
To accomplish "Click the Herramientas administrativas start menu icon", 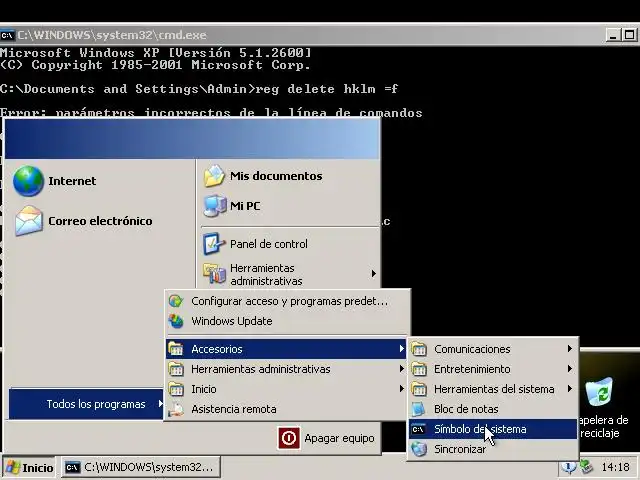I will coord(214,273).
